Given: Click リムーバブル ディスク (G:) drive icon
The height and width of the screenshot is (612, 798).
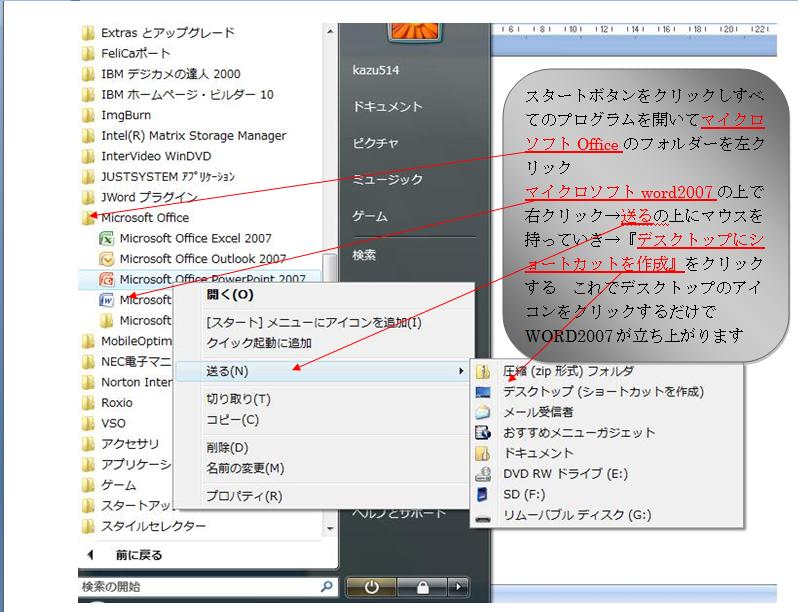Looking at the screenshot, I should (482, 517).
